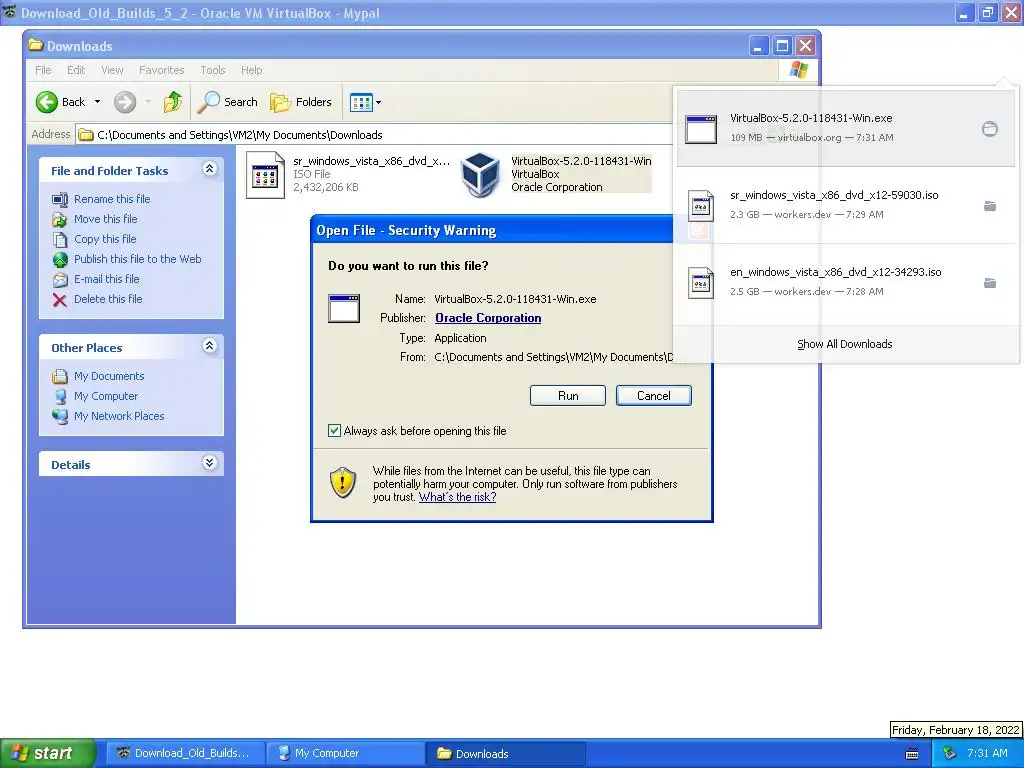Open the Help menu
The height and width of the screenshot is (768, 1024).
click(251, 70)
